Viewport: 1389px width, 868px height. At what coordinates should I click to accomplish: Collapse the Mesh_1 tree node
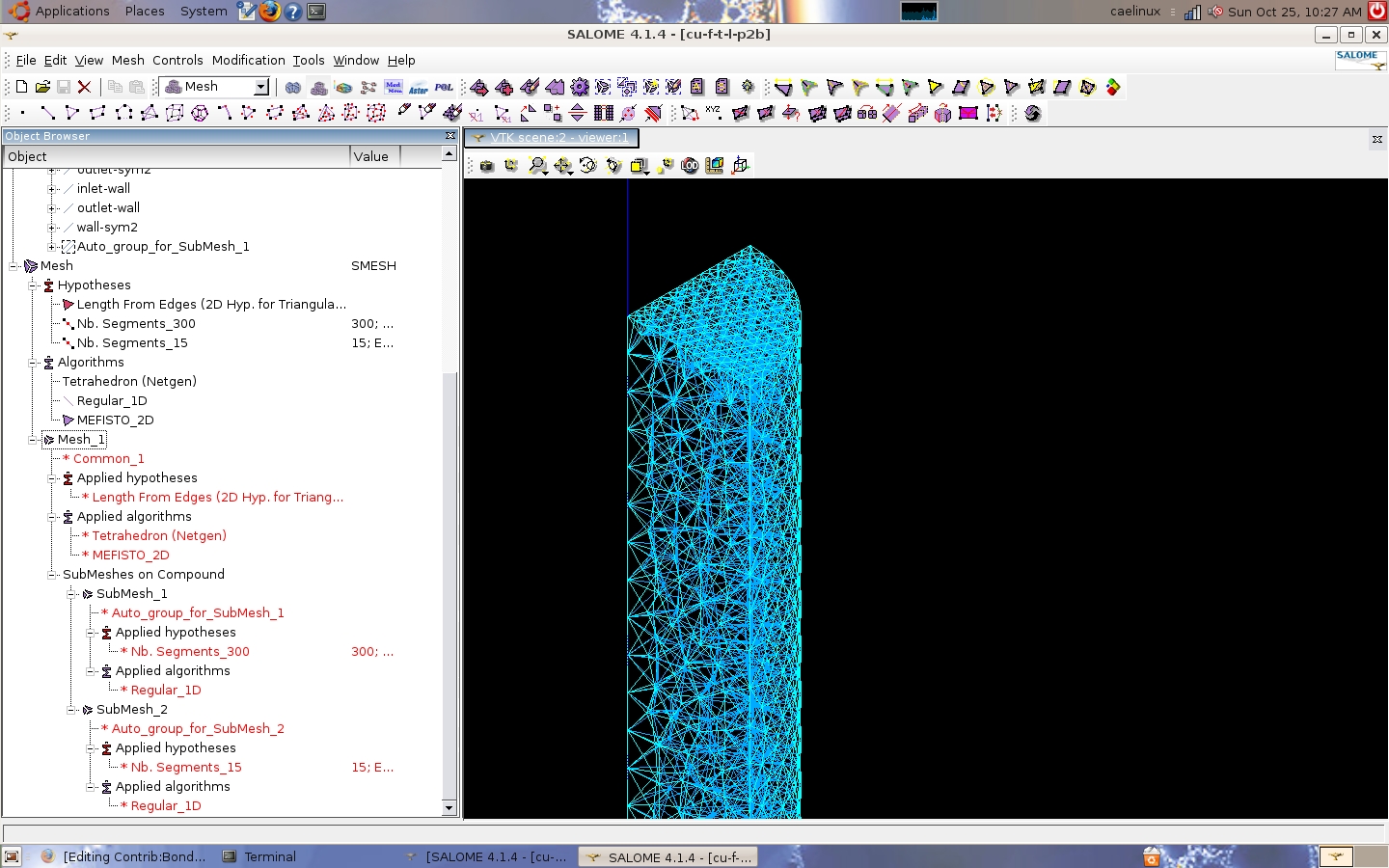pos(33,439)
